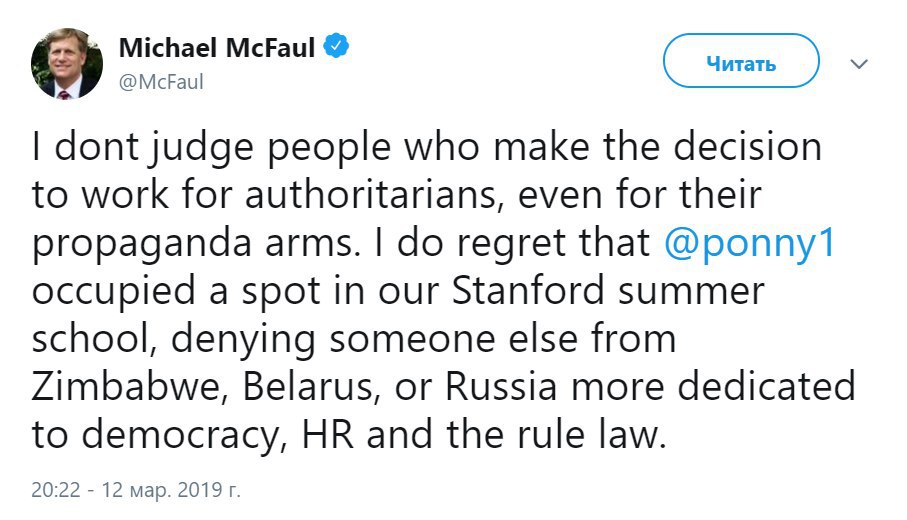This screenshot has width=907, height=520.
Task: Click the word authoritarians in the tweet
Action: [370, 194]
